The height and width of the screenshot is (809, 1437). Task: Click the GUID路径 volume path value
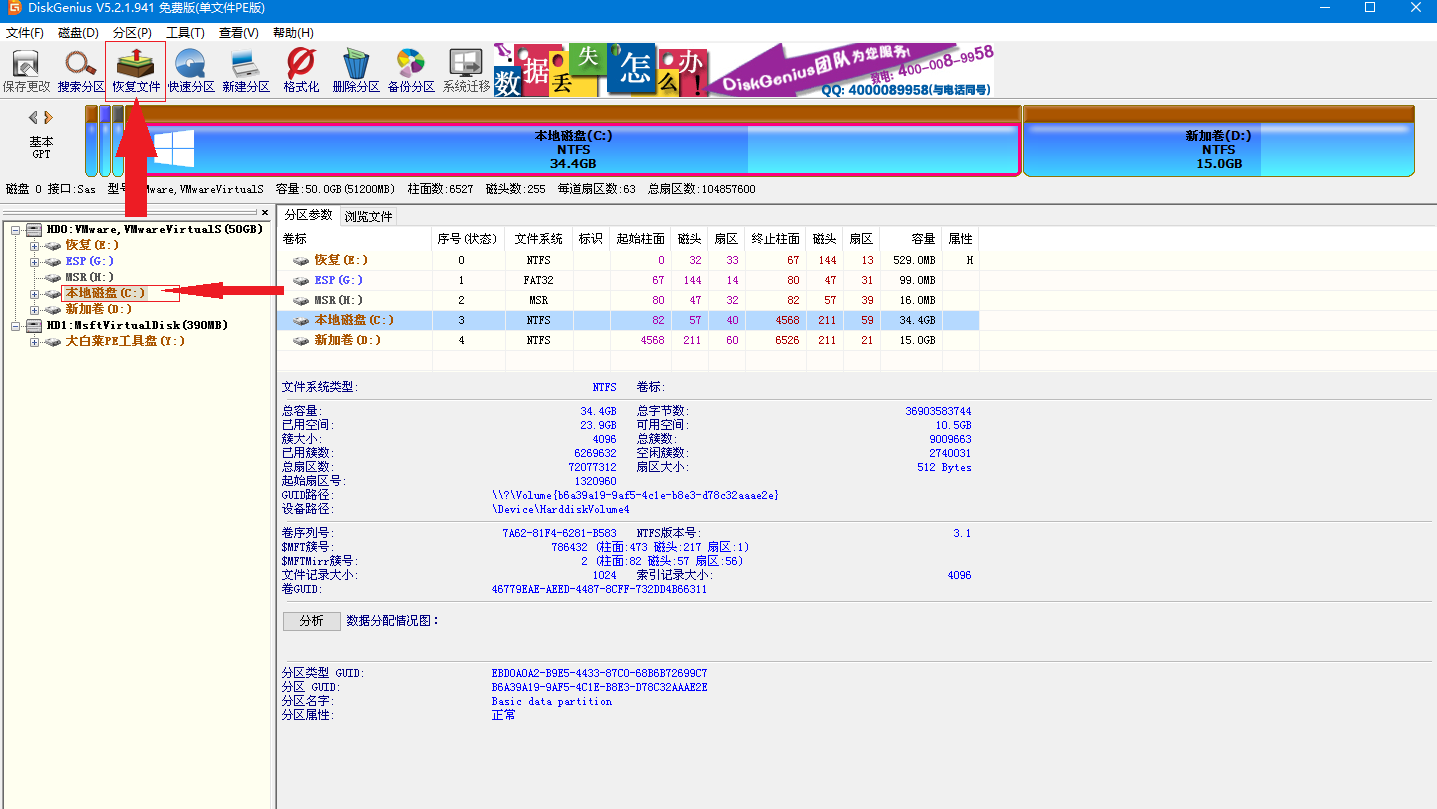(x=635, y=495)
